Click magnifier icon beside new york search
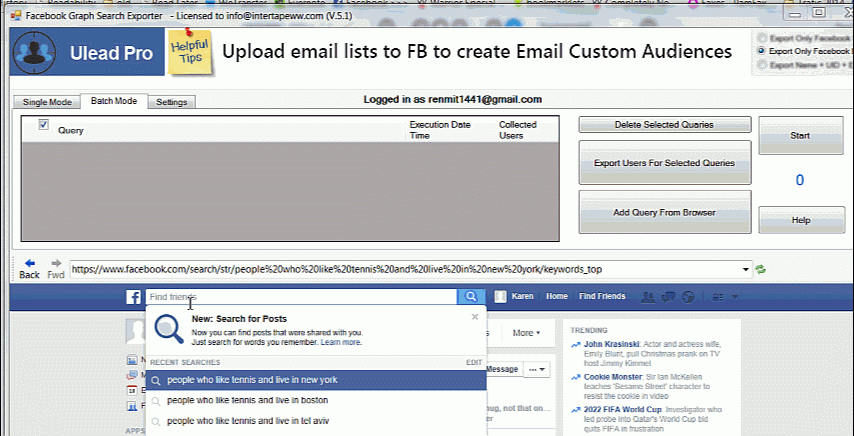 click(x=156, y=380)
